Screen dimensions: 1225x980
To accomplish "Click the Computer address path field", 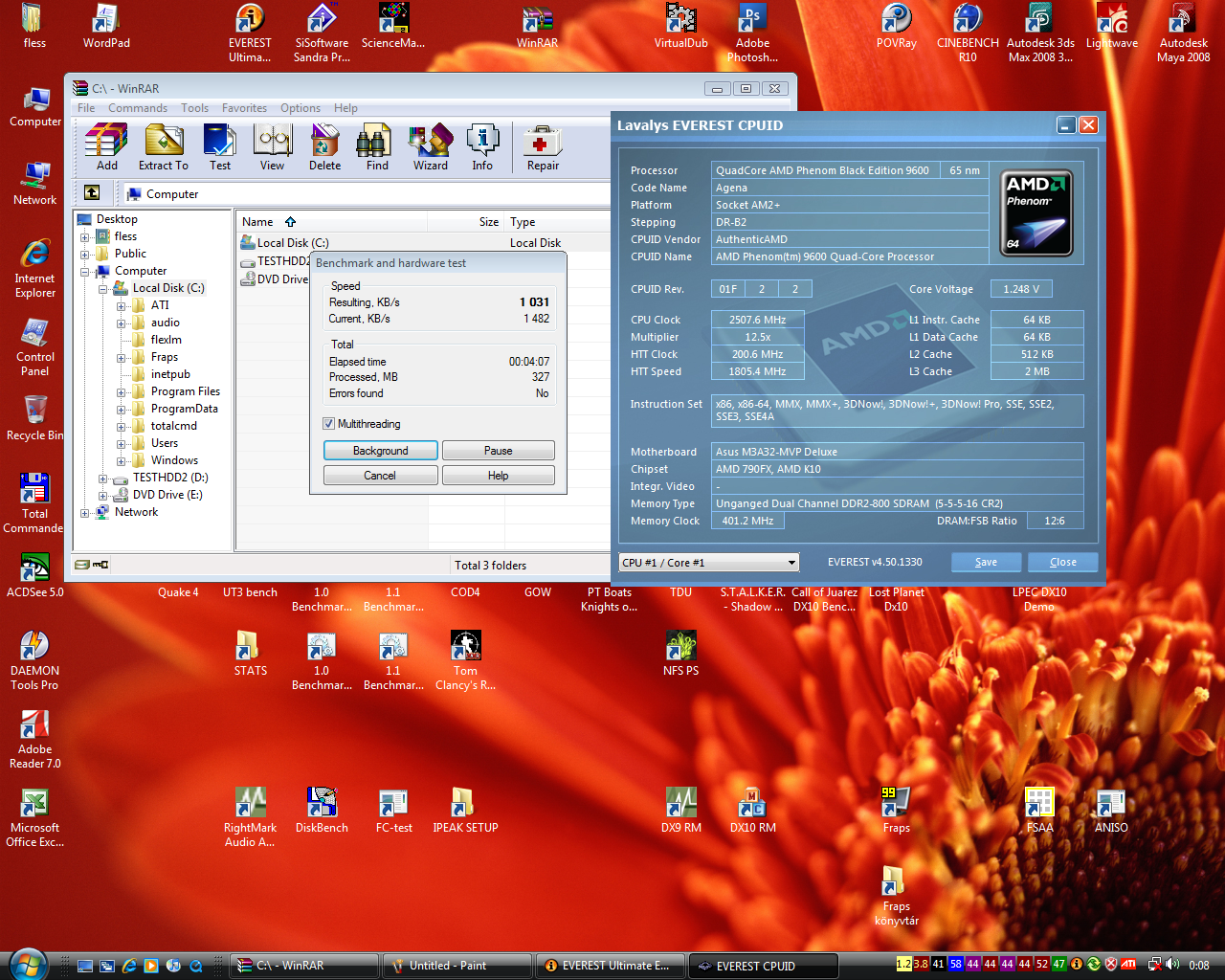I will (366, 194).
